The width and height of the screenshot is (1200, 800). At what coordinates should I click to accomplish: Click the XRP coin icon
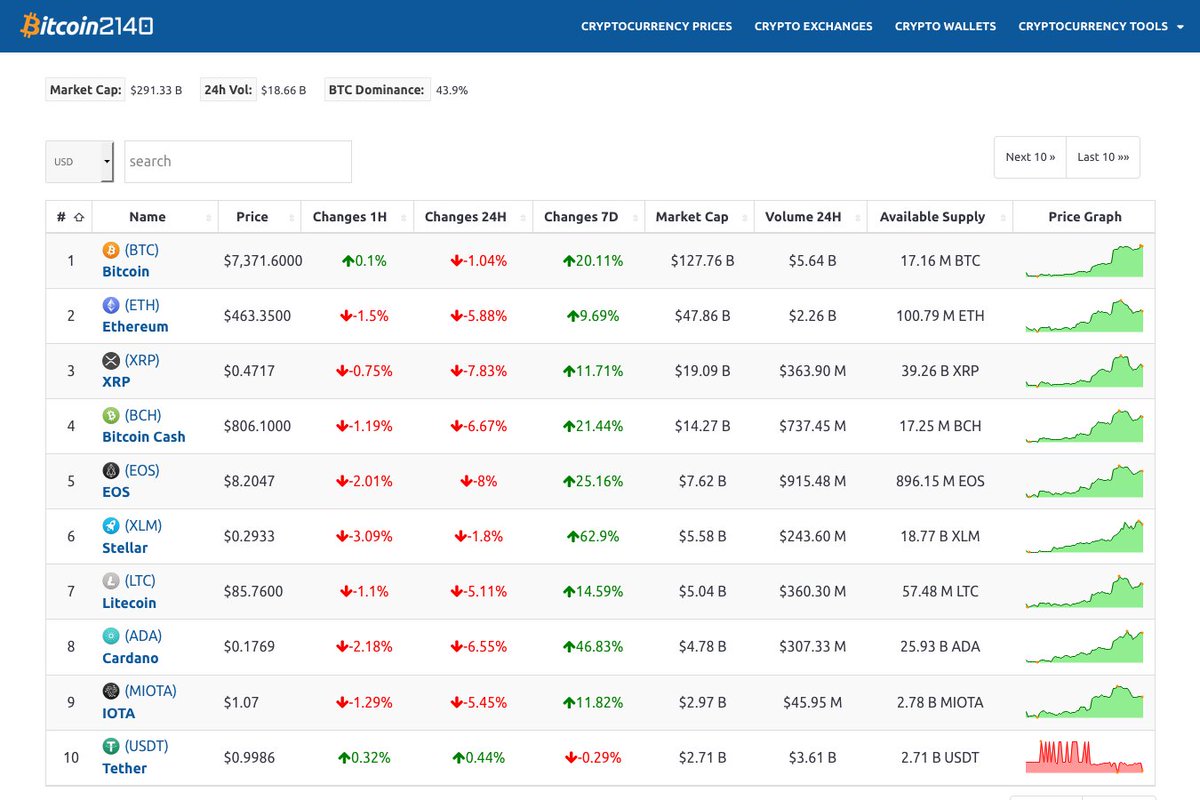[x=111, y=360]
